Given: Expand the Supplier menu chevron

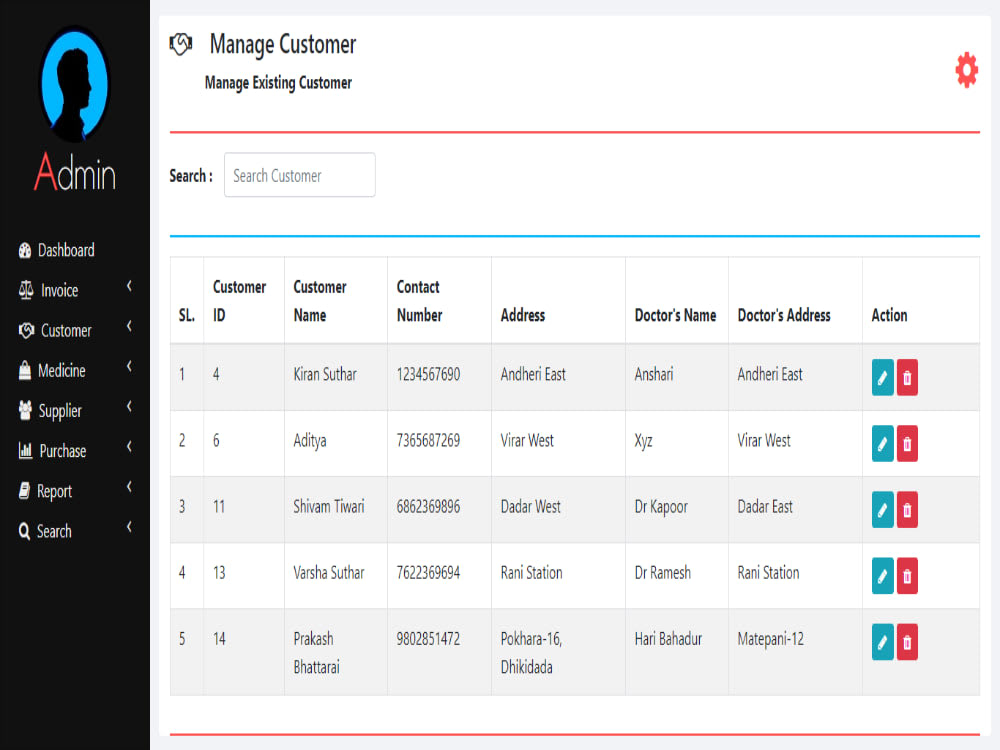Looking at the screenshot, I should 129,406.
